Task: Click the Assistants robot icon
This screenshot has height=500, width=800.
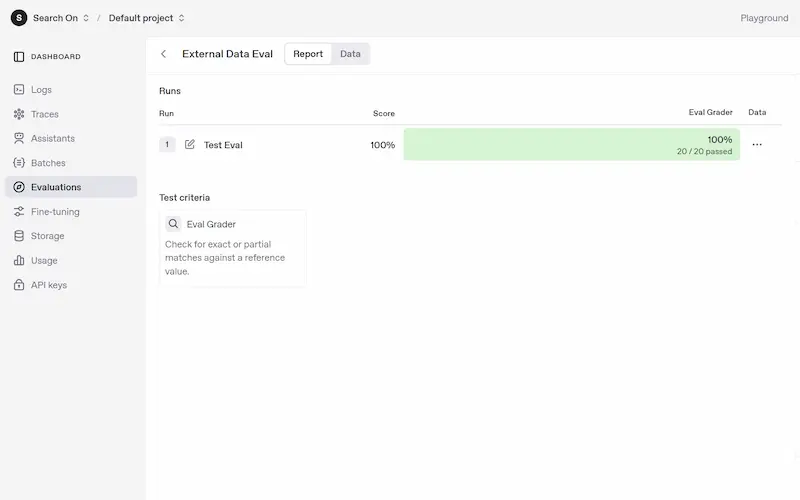Action: 19,138
